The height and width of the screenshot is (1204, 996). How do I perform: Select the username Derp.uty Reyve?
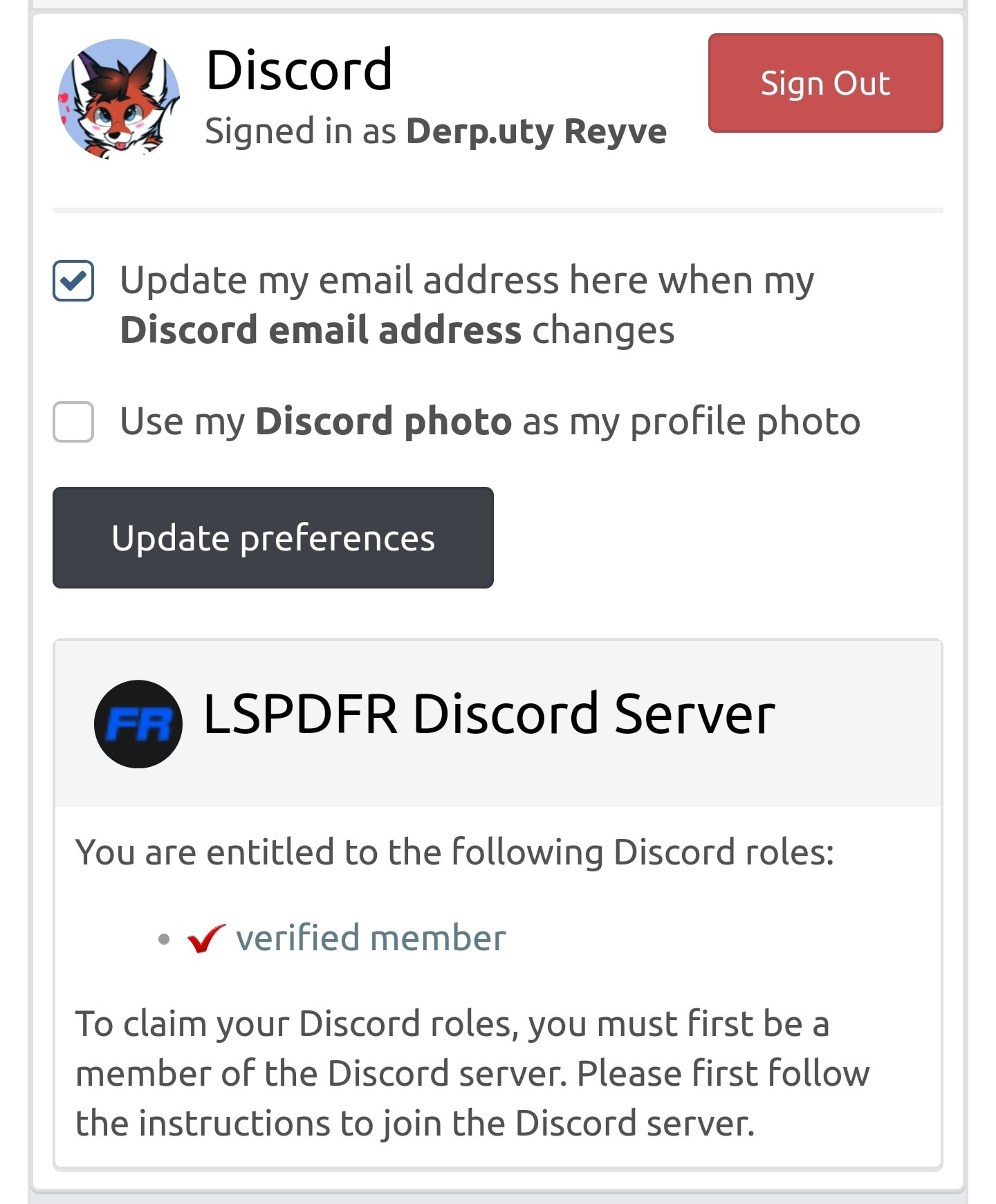tap(536, 131)
